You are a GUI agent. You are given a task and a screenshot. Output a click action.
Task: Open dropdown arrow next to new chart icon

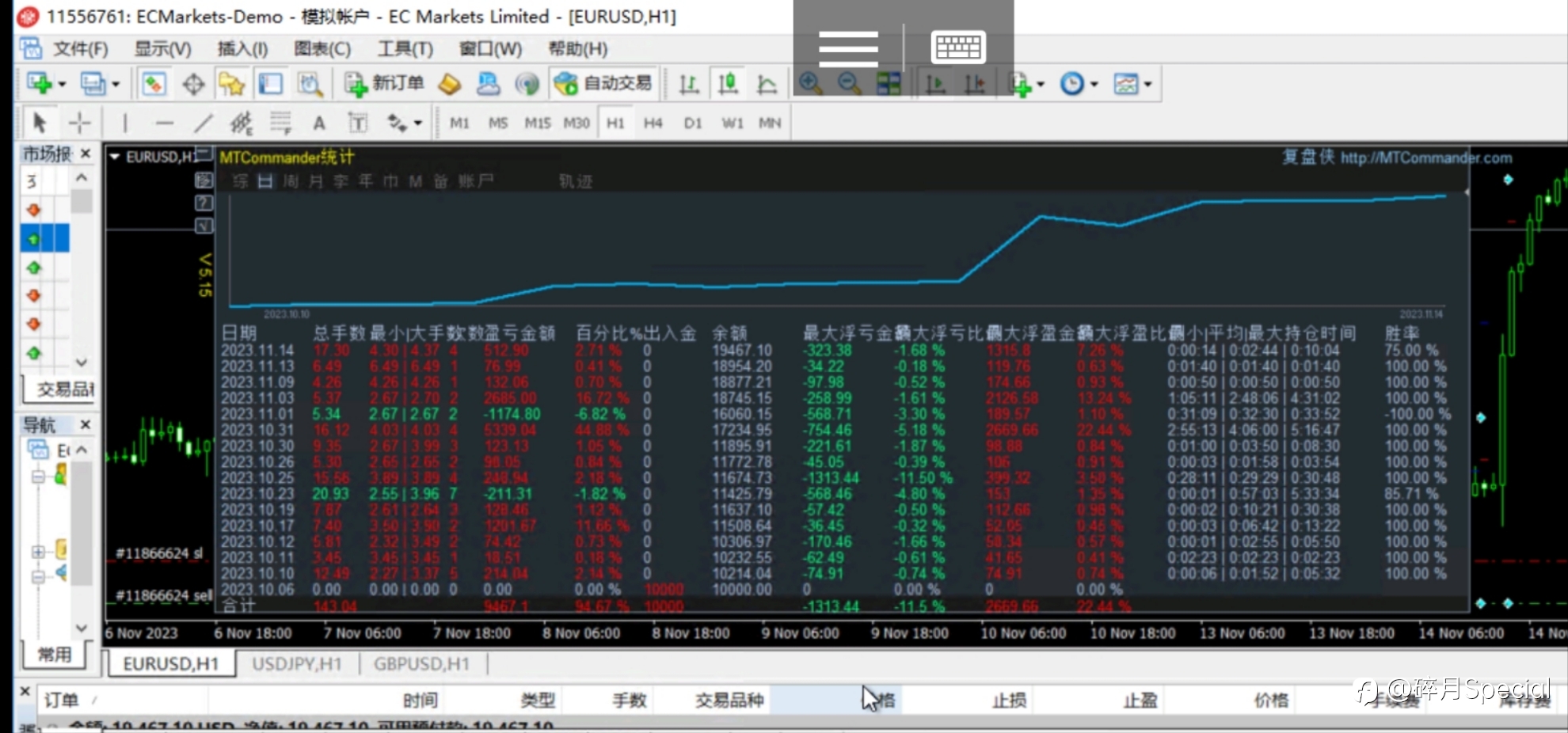(x=62, y=84)
